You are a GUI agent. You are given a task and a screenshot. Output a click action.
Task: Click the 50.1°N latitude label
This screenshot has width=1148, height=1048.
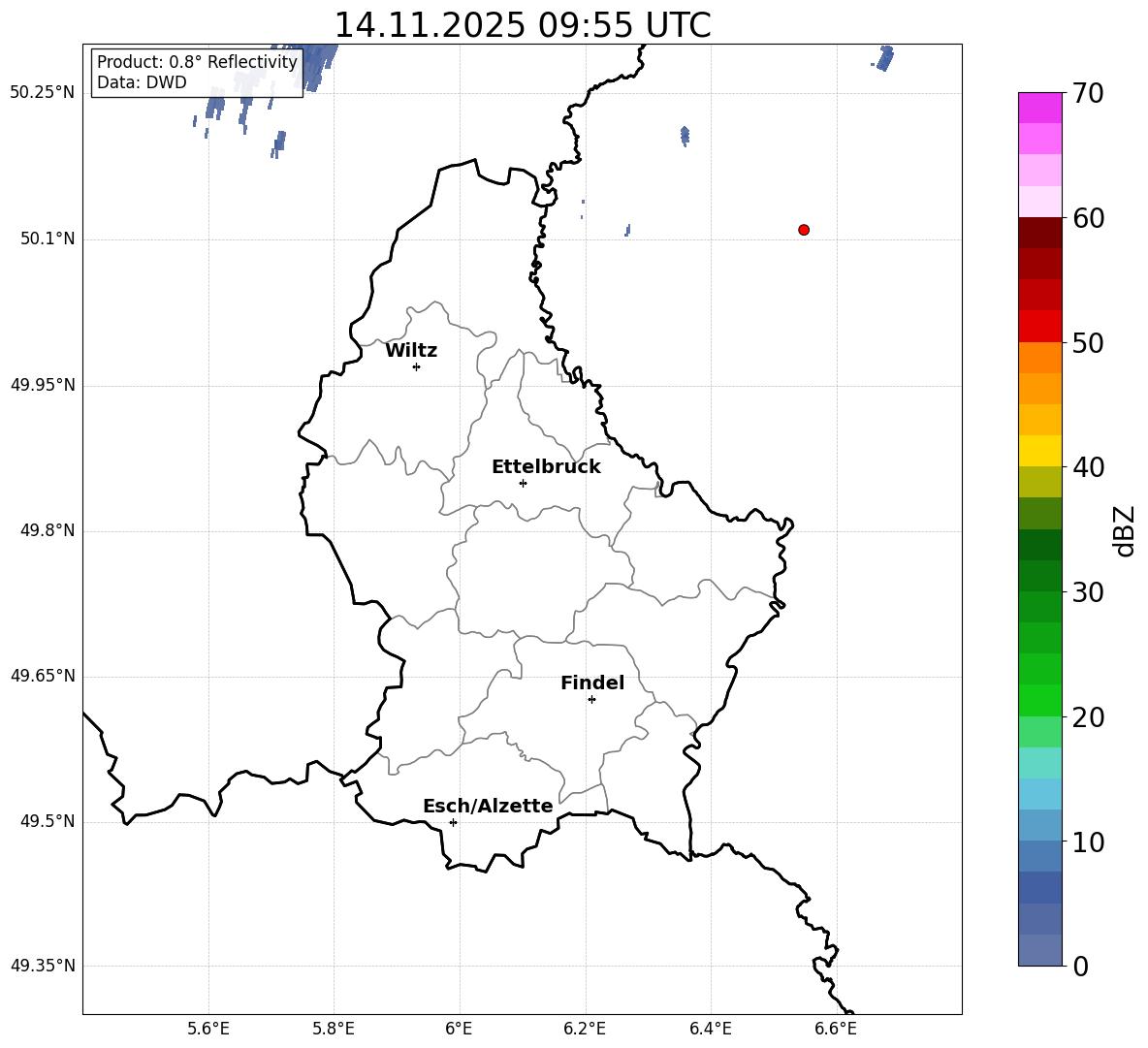click(48, 238)
